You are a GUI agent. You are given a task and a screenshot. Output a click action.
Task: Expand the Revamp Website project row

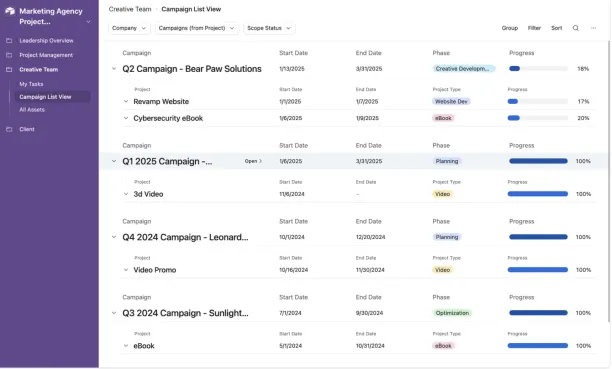tap(126, 102)
